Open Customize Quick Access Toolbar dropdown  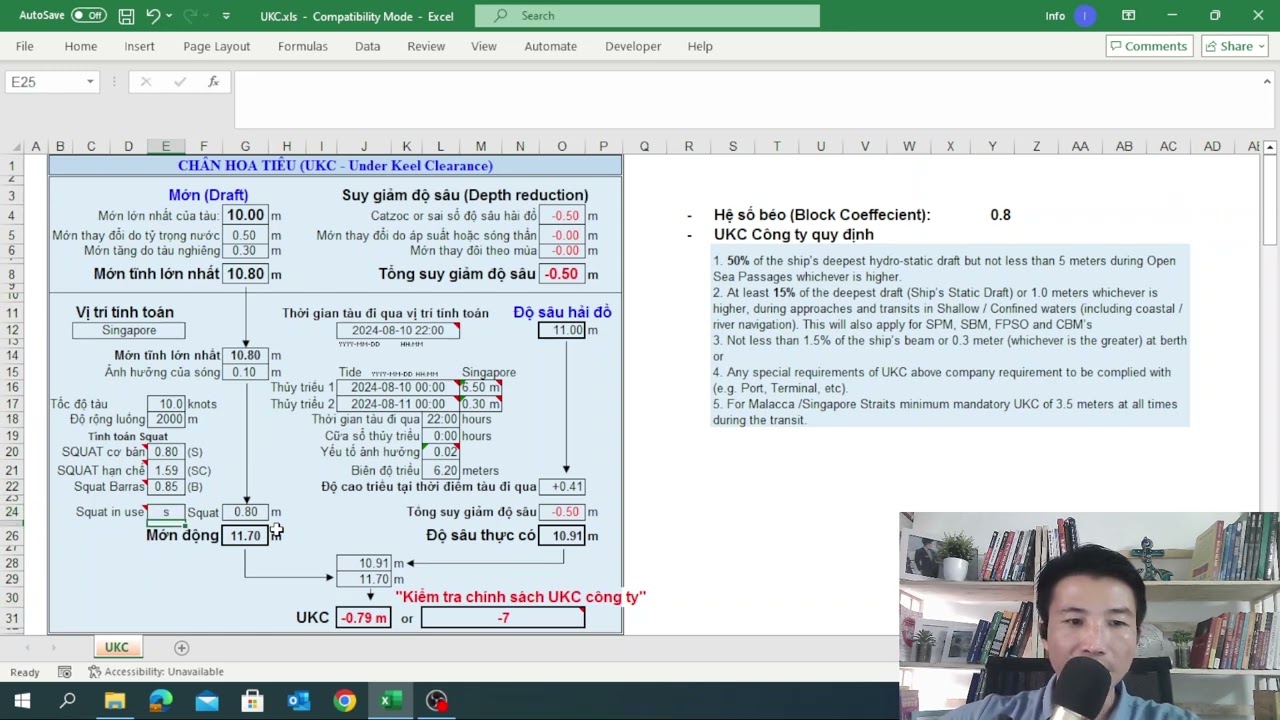(x=226, y=16)
